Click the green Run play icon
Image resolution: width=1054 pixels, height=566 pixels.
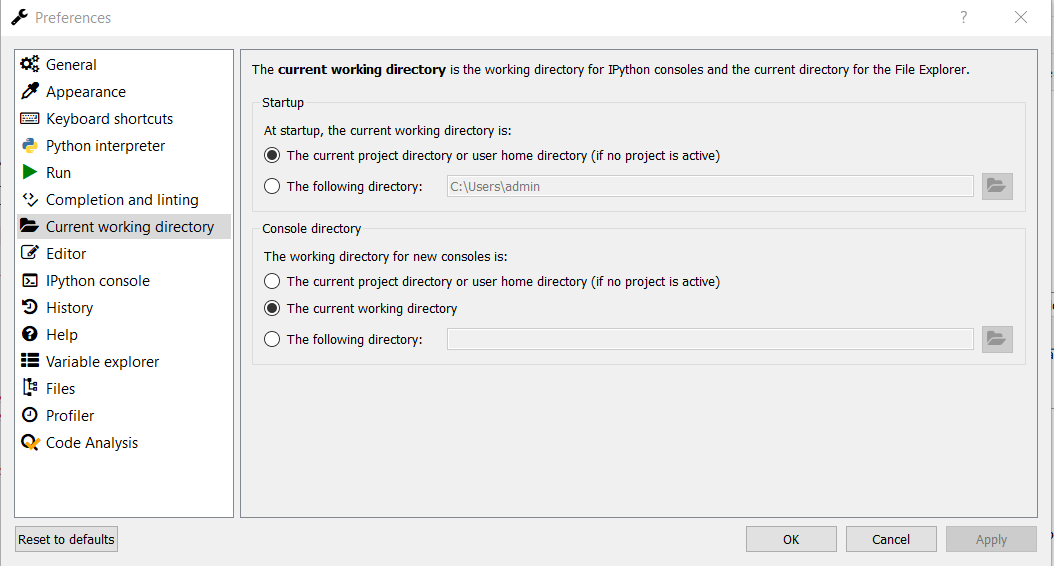tap(30, 173)
